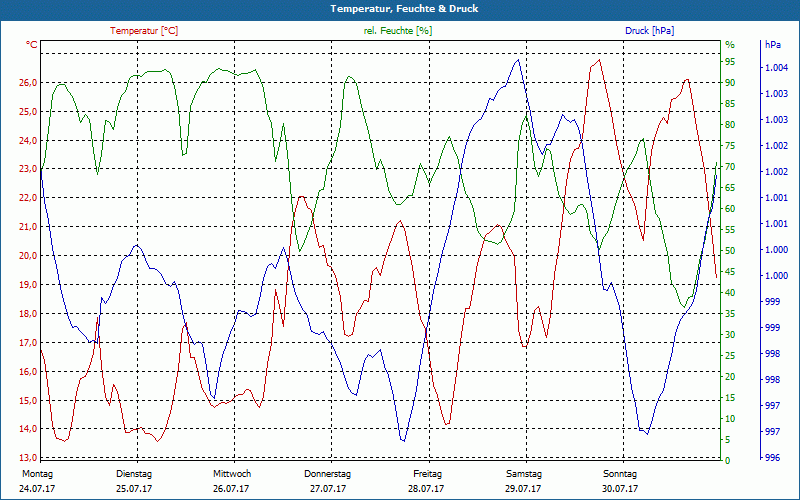Click the 14,0 temperature axis value

[x=29, y=429]
